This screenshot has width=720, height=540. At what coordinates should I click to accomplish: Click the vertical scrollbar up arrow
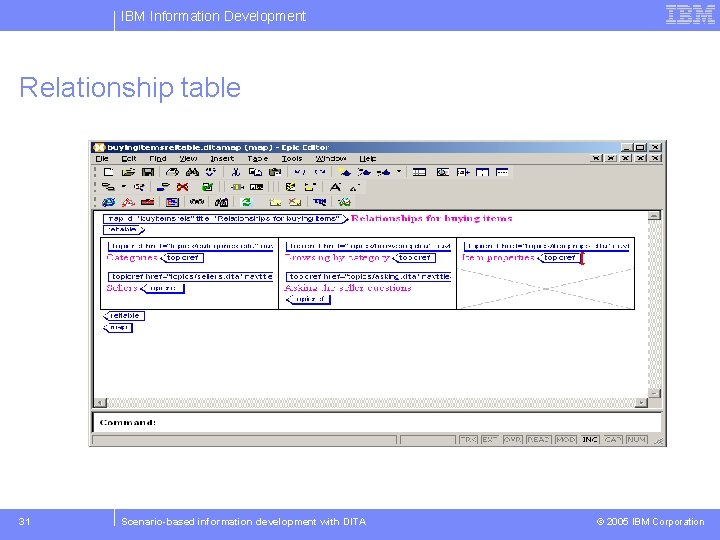[x=654, y=216]
